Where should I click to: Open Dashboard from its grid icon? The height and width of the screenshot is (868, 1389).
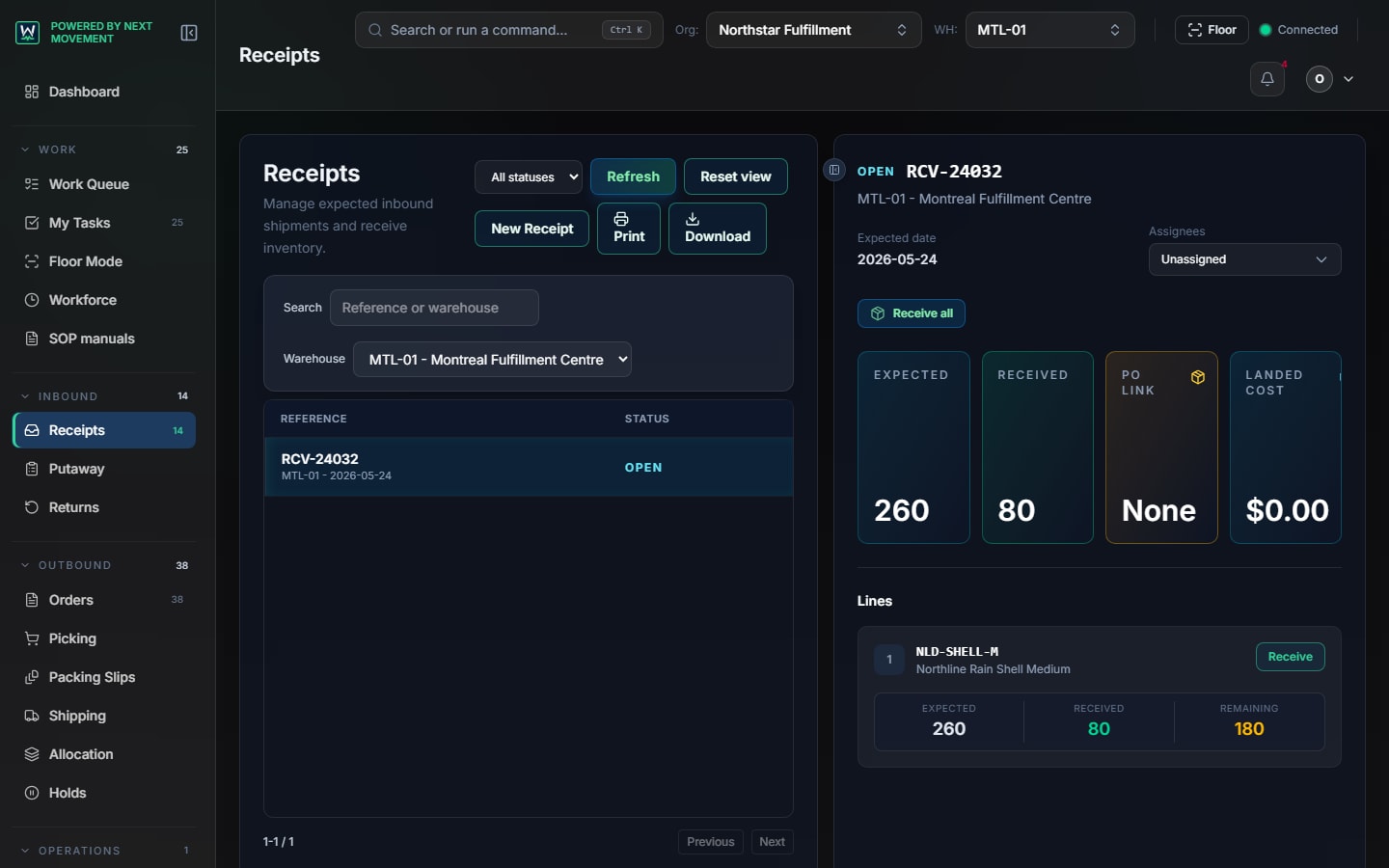point(32,92)
